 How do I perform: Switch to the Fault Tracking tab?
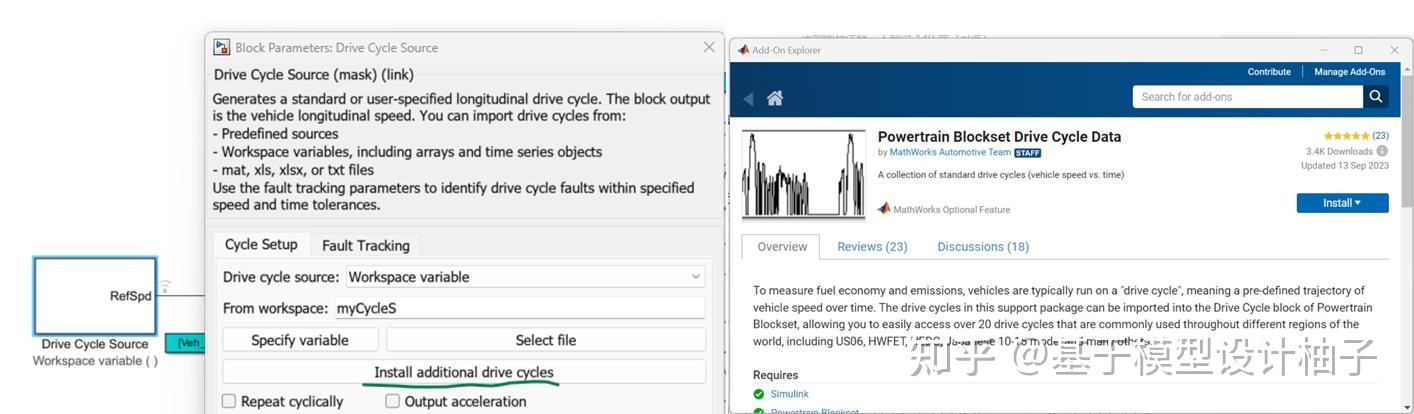(365, 245)
